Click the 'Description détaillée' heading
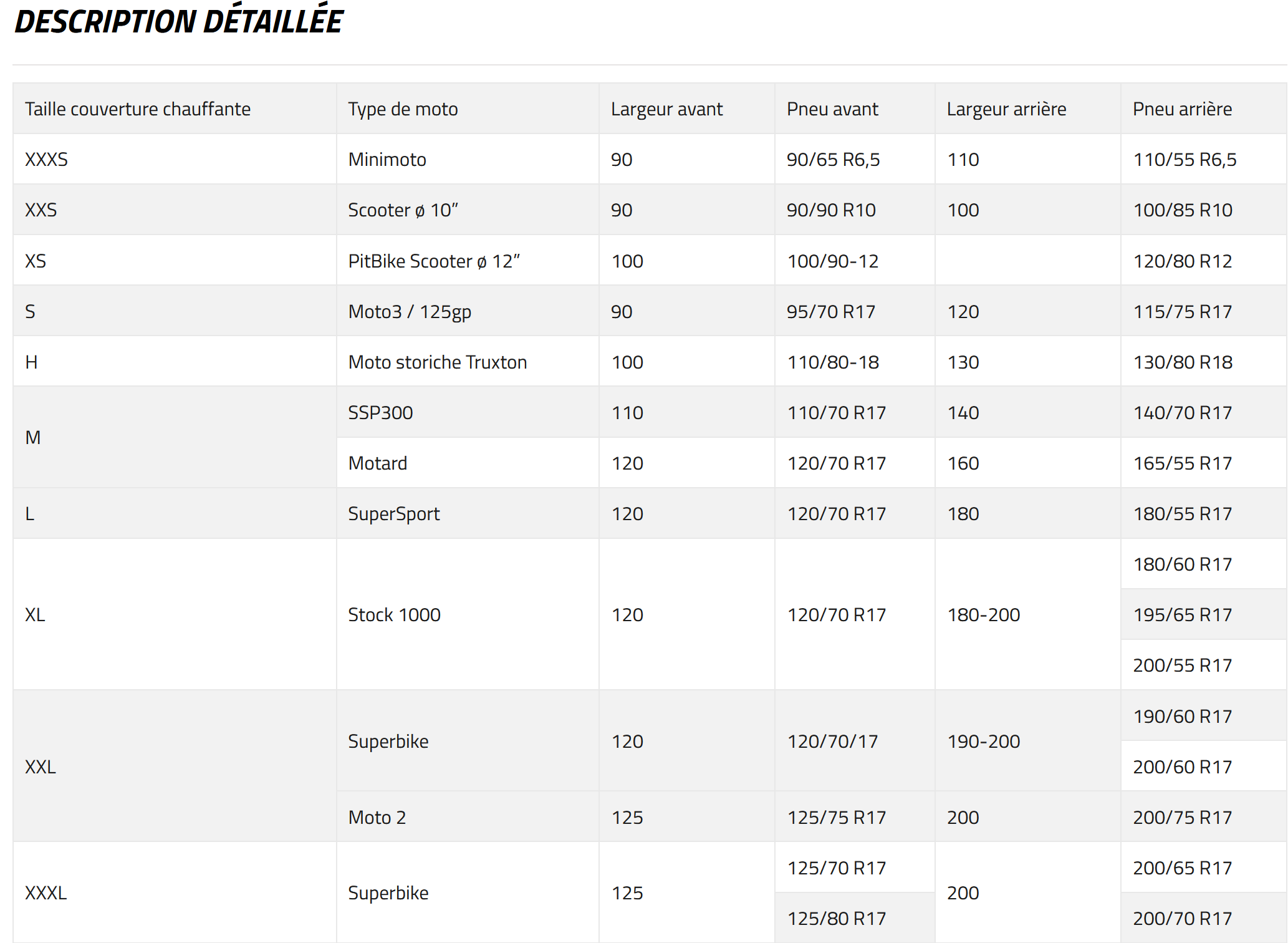The width and height of the screenshot is (1288, 943). [179, 22]
